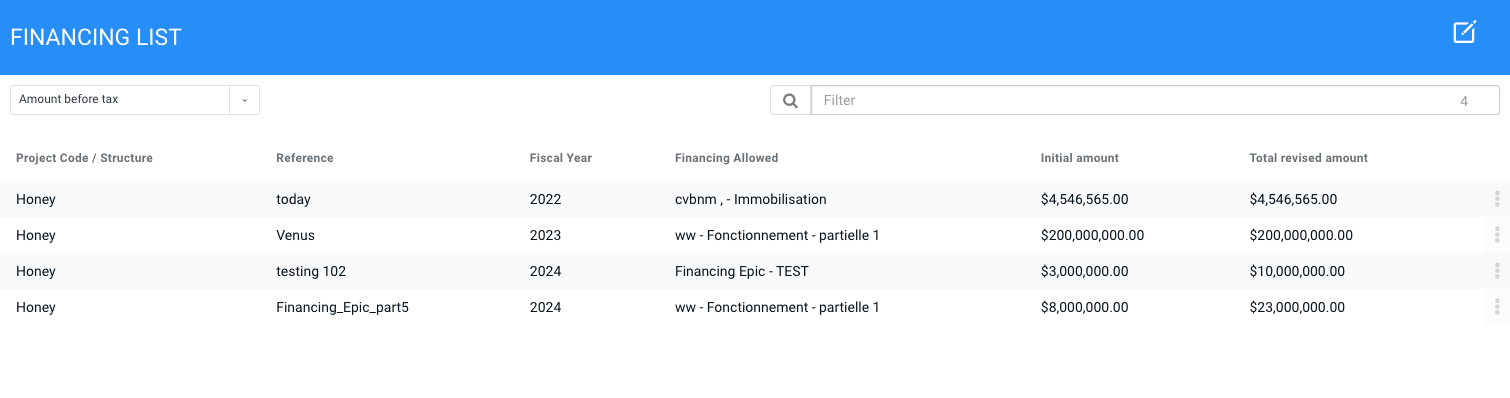Click 'Financing Epic - TEST' cell
The image size is (1510, 398).
(742, 271)
